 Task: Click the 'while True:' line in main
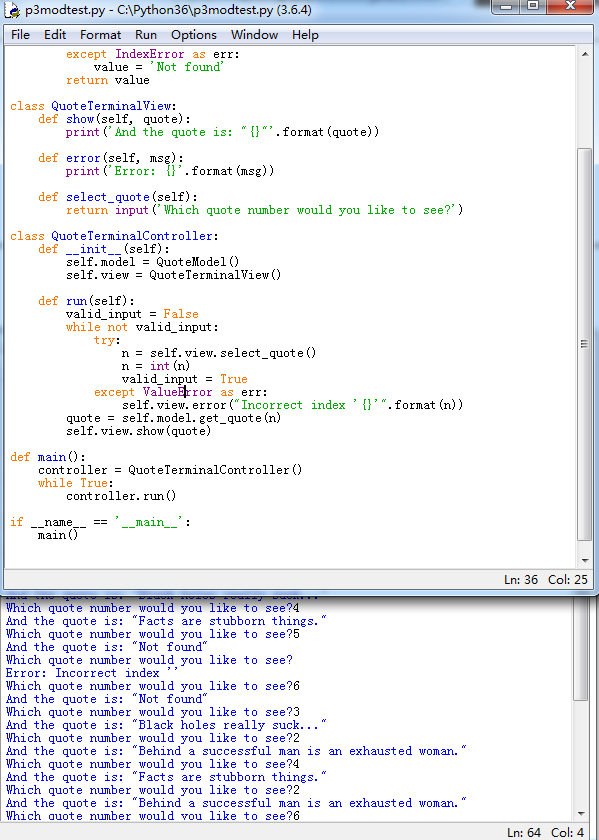(x=76, y=483)
